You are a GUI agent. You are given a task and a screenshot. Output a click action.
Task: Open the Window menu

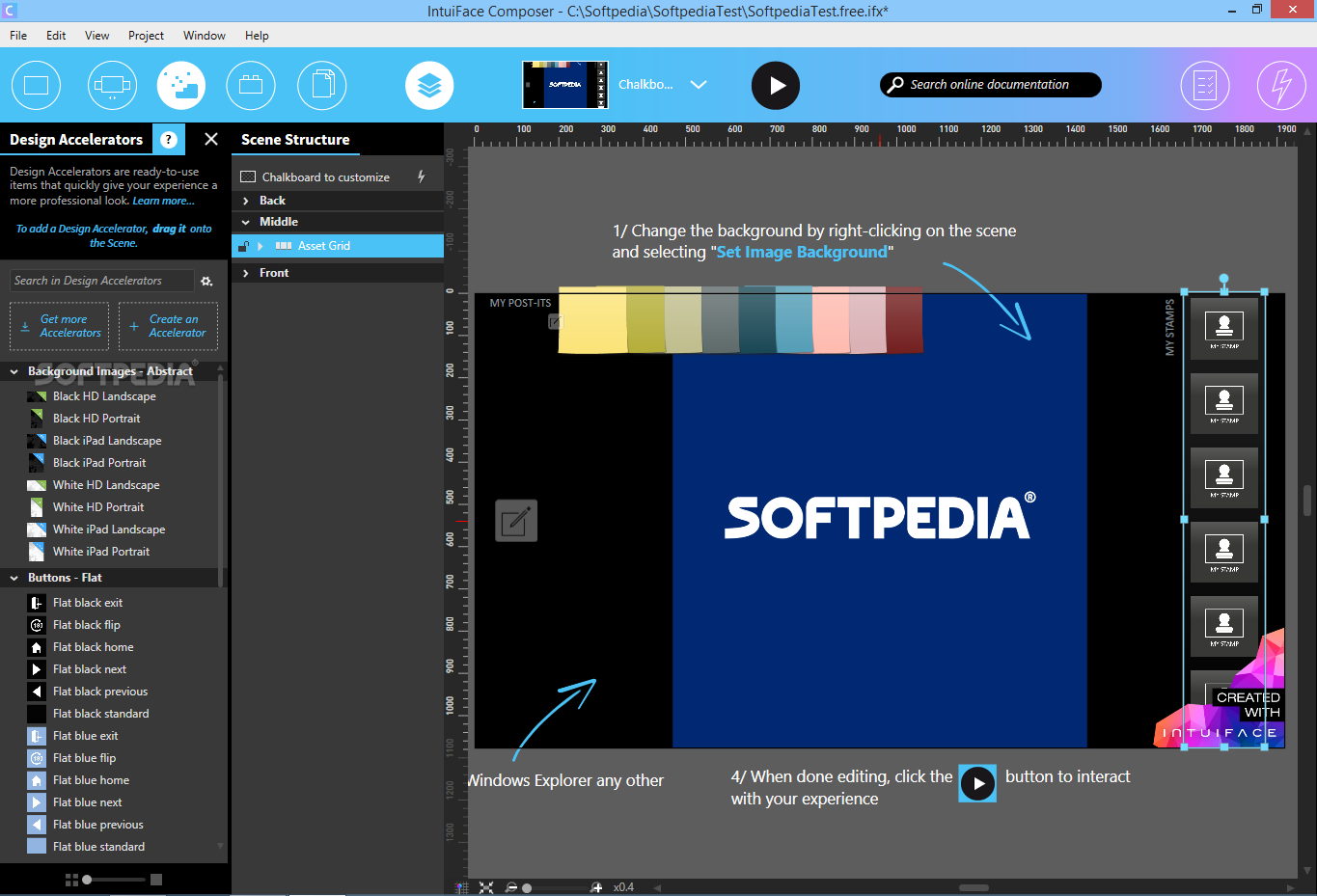click(x=205, y=36)
